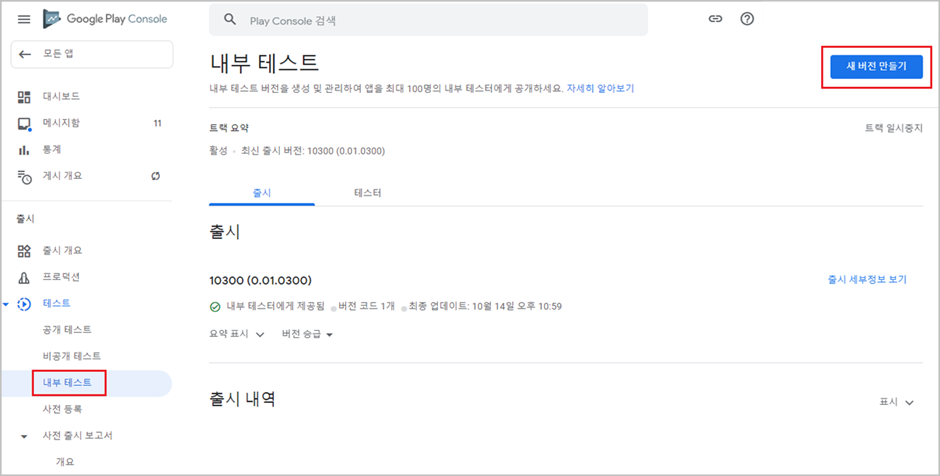The height and width of the screenshot is (476, 940).
Task: Click the 새 버전 만들기 button
Action: pos(876,67)
